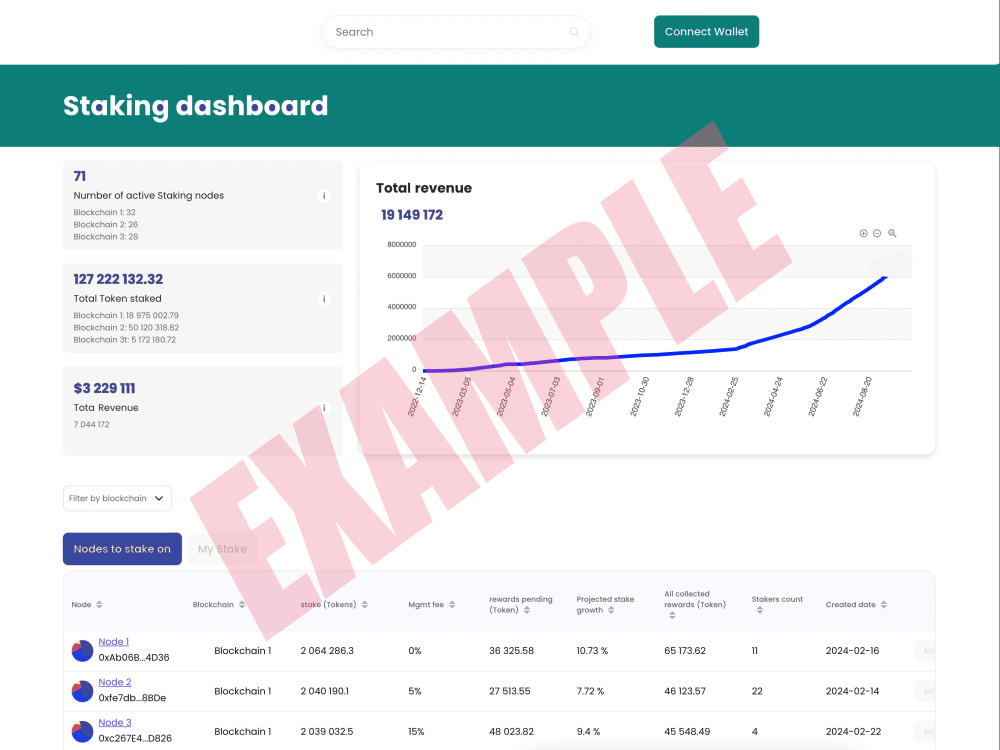Viewport: 1000px width, 750px height.
Task: Click pending rewards value 27 513.55
Action: pos(510,691)
